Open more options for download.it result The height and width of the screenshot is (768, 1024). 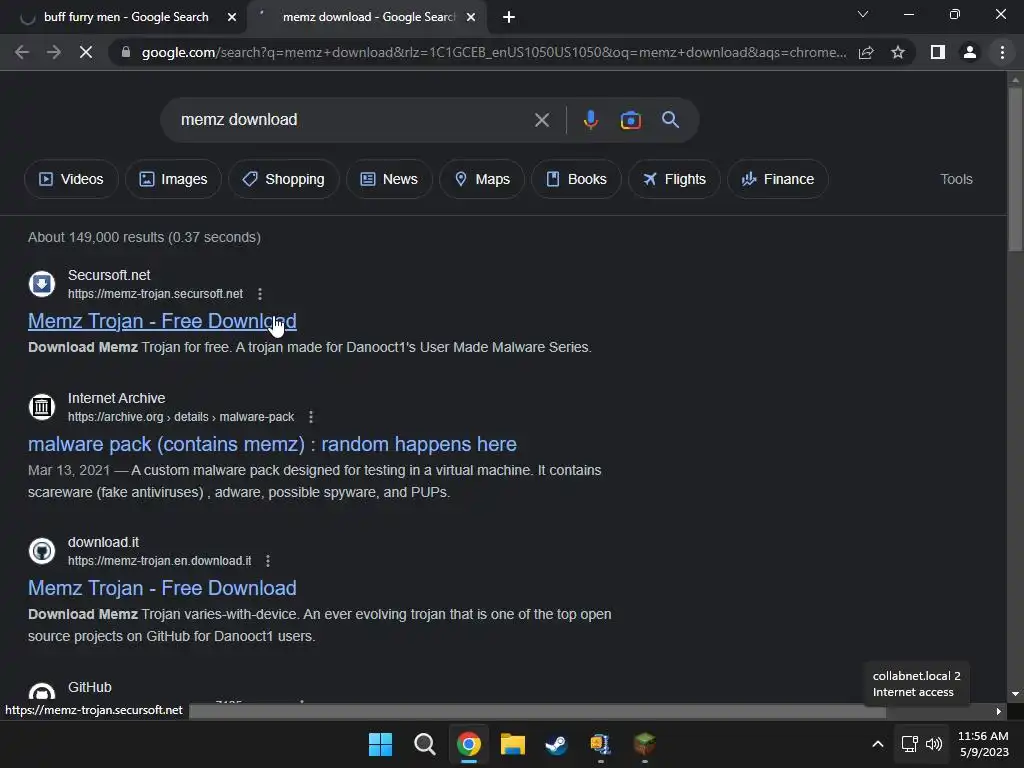pos(268,561)
